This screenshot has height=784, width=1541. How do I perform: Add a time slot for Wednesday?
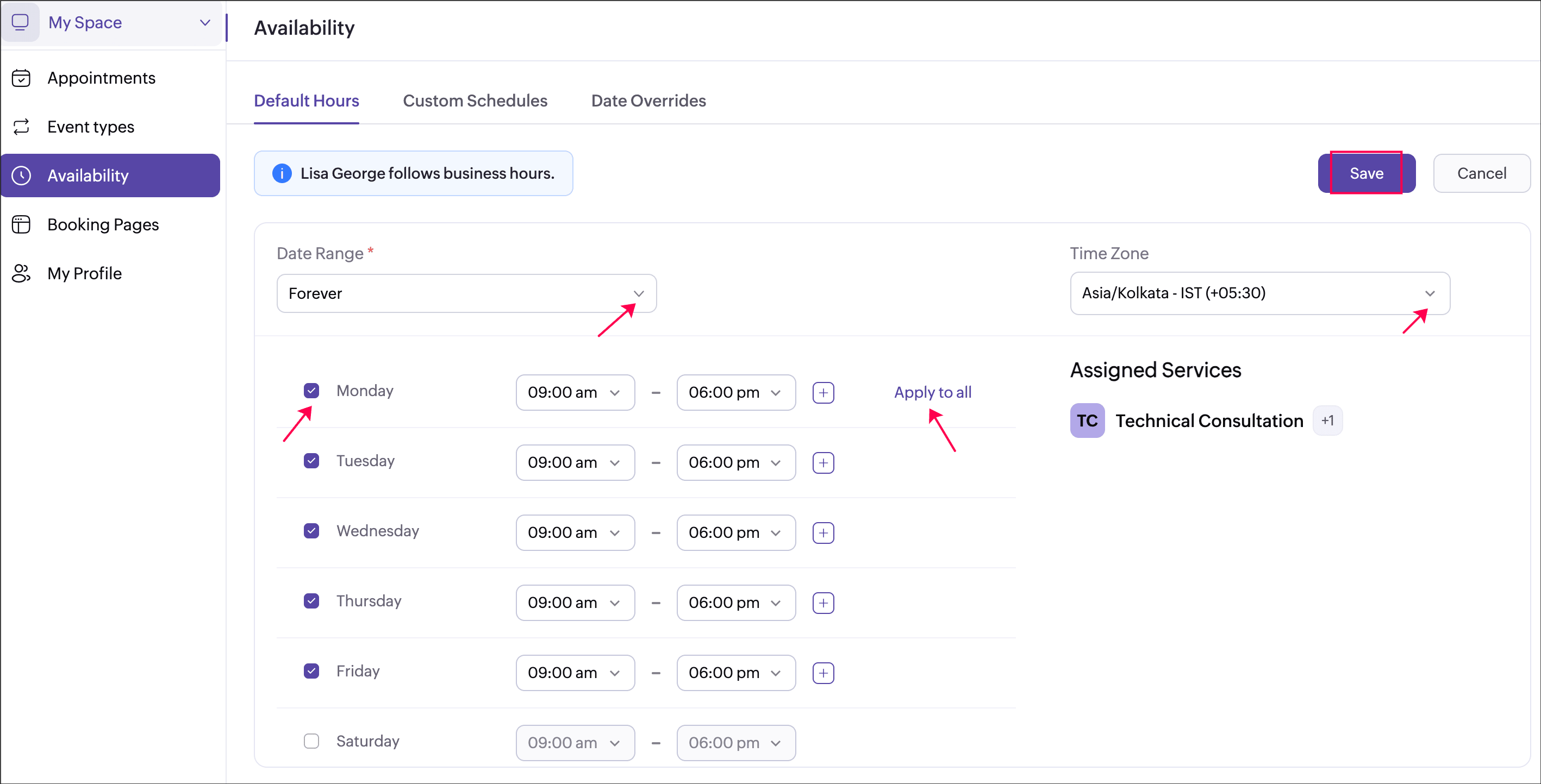[x=823, y=533]
